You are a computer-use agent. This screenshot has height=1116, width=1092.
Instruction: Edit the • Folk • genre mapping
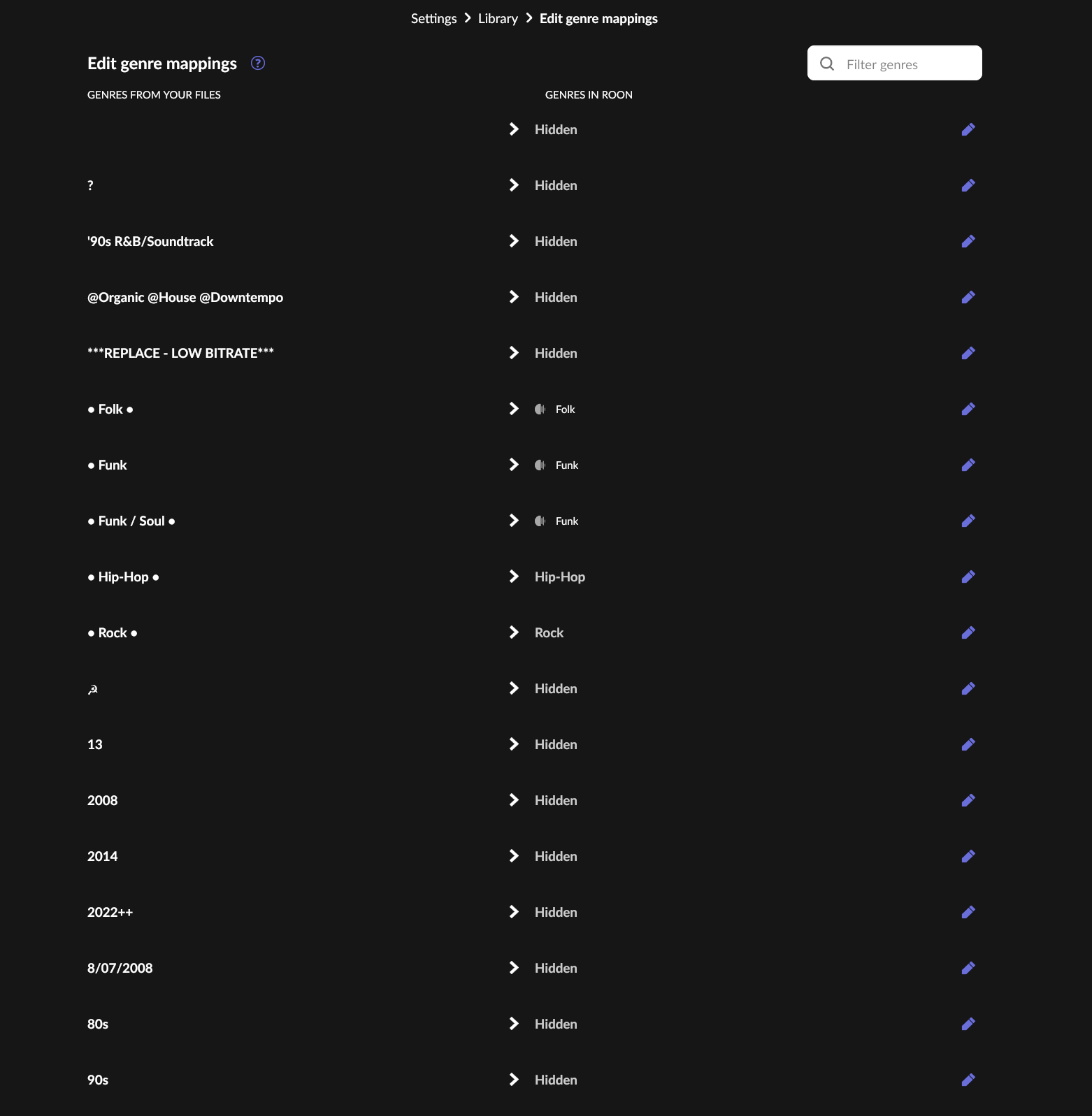(968, 410)
